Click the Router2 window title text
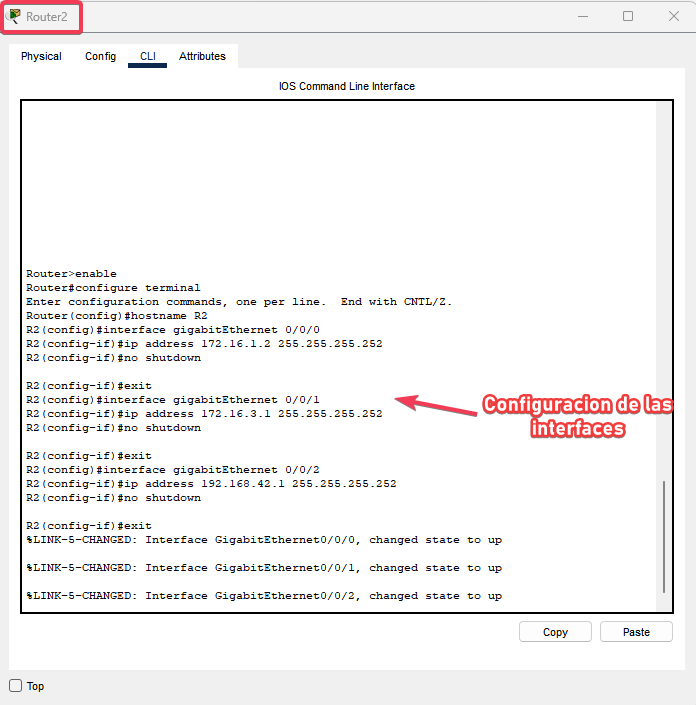 click(47, 16)
